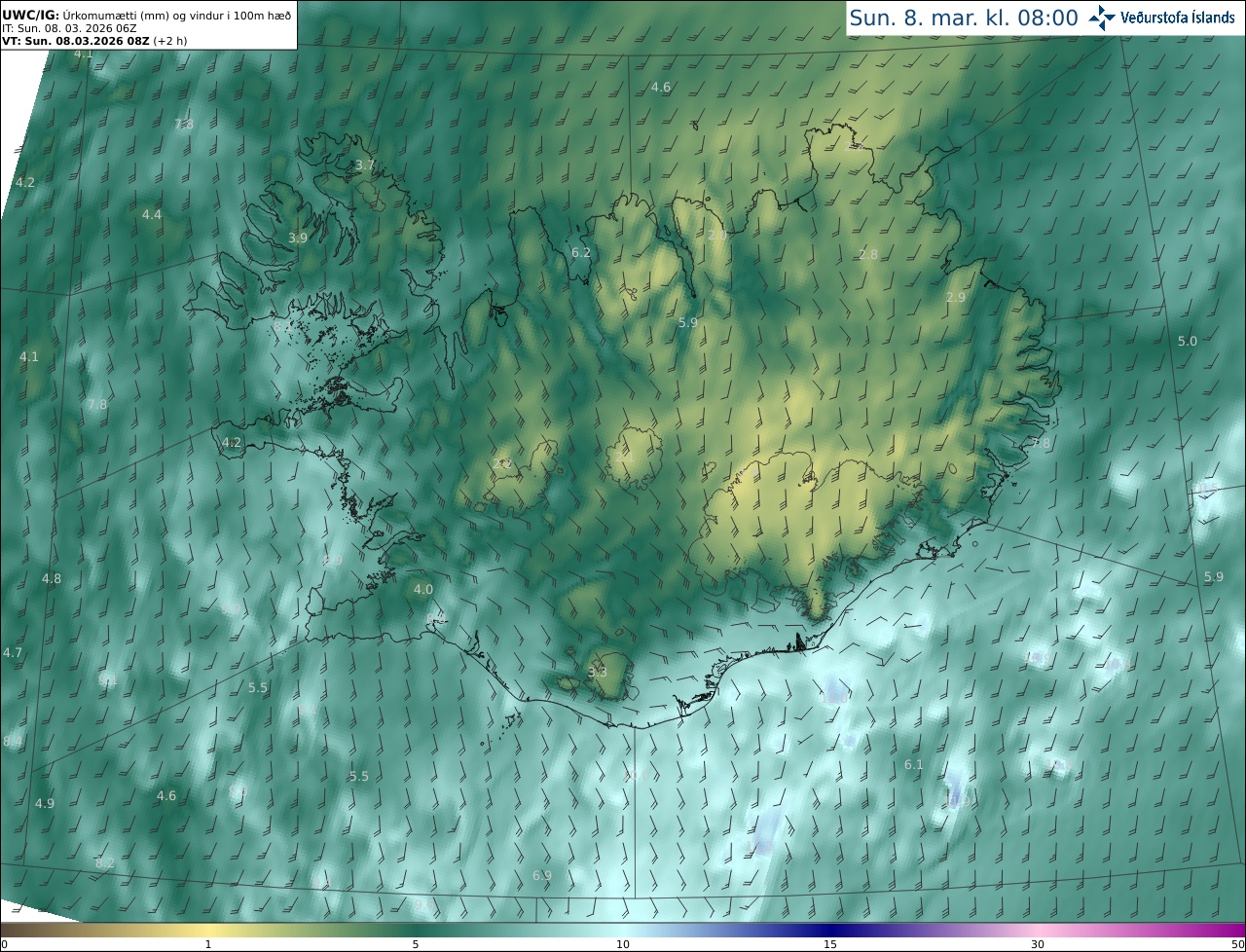The image size is (1246, 952).
Task: Click the pale yellow segment of the color bar
Action: pyautogui.click(x=208, y=930)
